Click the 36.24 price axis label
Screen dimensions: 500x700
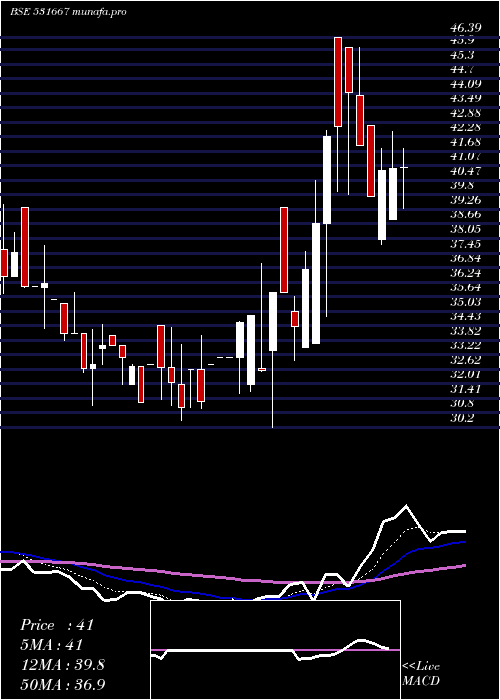pyautogui.click(x=465, y=273)
